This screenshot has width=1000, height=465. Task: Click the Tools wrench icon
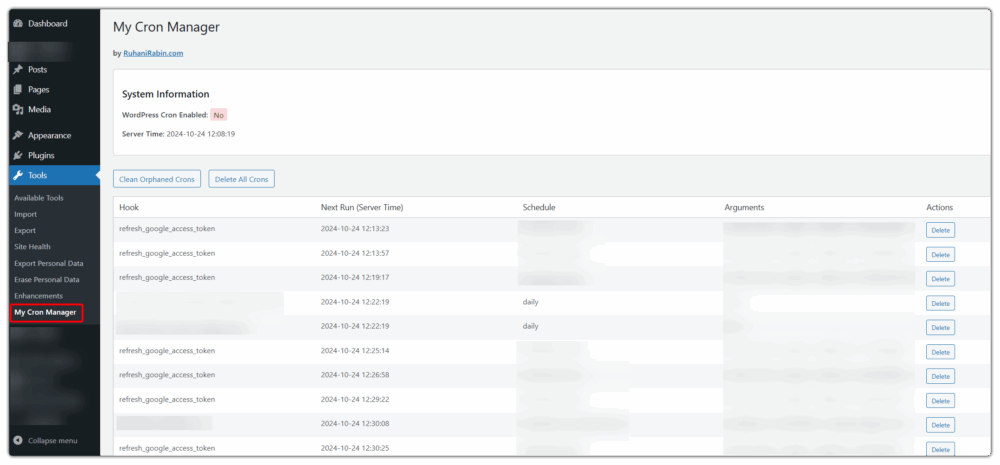[x=18, y=176]
